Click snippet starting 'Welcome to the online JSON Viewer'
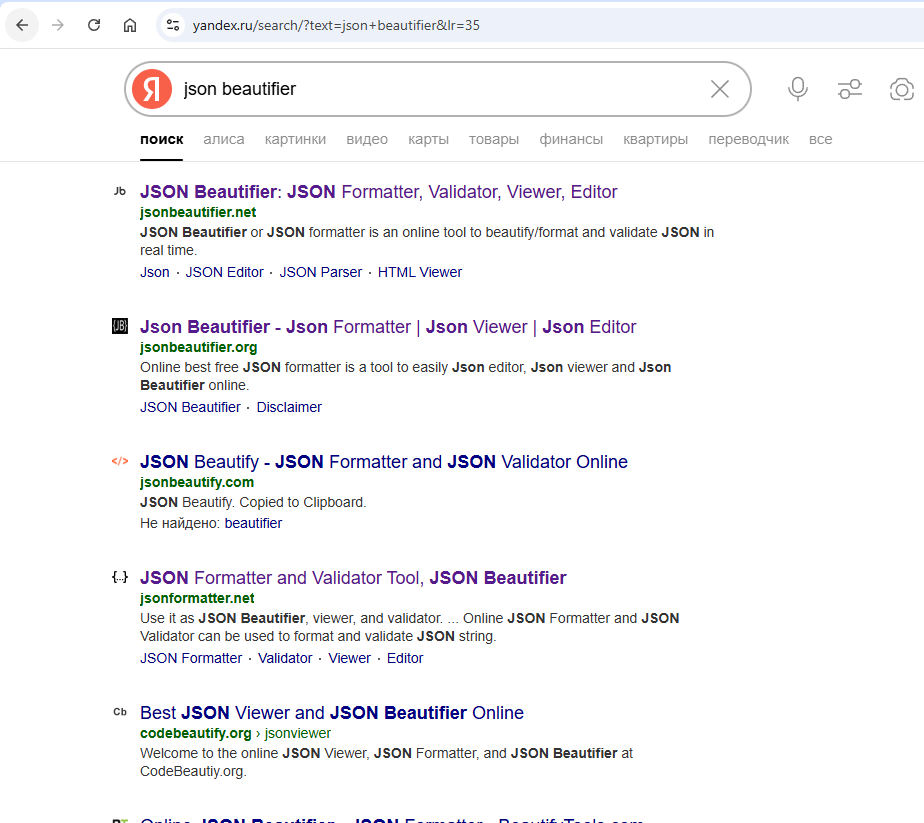The image size is (924, 823). (x=387, y=762)
